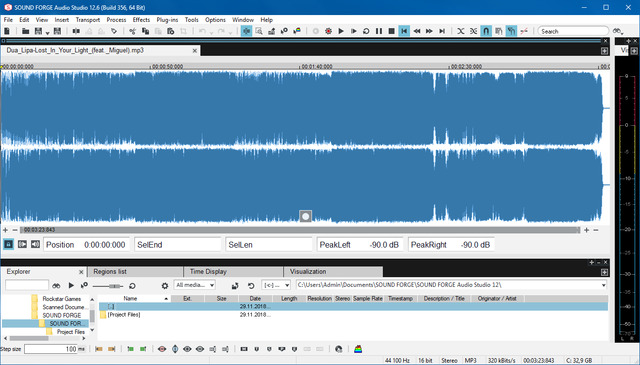This screenshot has width=640, height=365.
Task: Click the Record button in transport
Action: [x=328, y=31]
